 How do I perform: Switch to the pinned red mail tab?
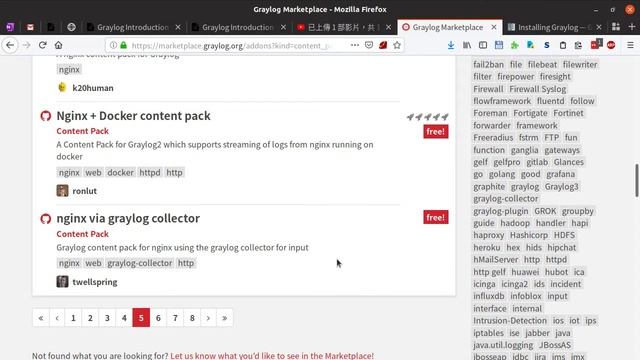click(30, 27)
